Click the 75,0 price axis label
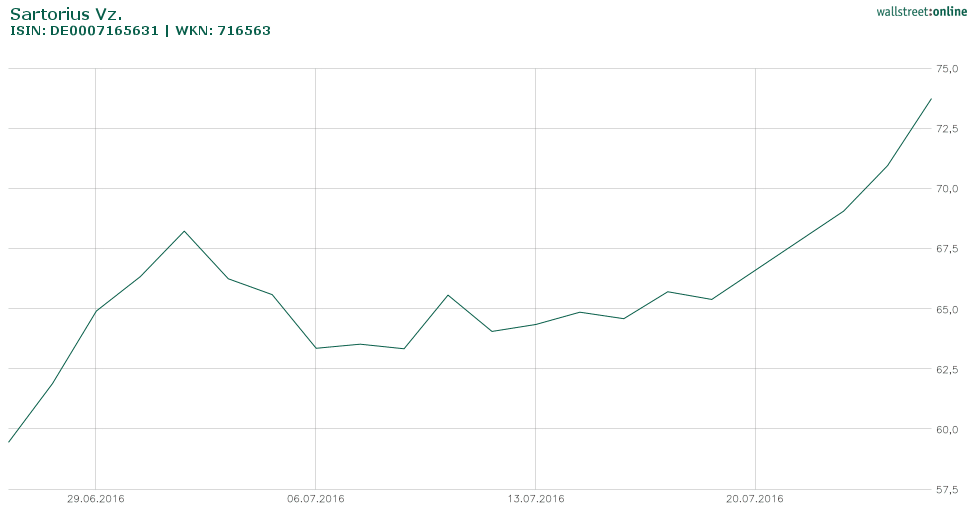Image resolution: width=976 pixels, height=510 pixels. [947, 69]
